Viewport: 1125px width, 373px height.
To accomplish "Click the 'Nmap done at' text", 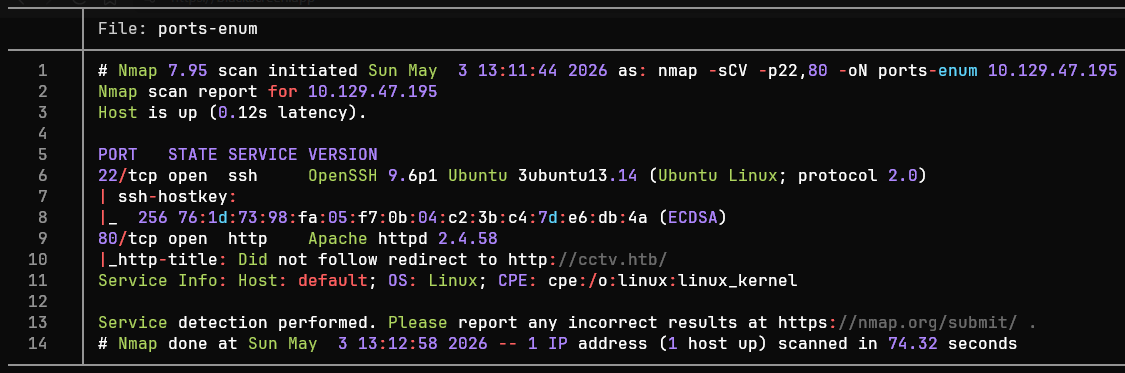I will (178, 344).
